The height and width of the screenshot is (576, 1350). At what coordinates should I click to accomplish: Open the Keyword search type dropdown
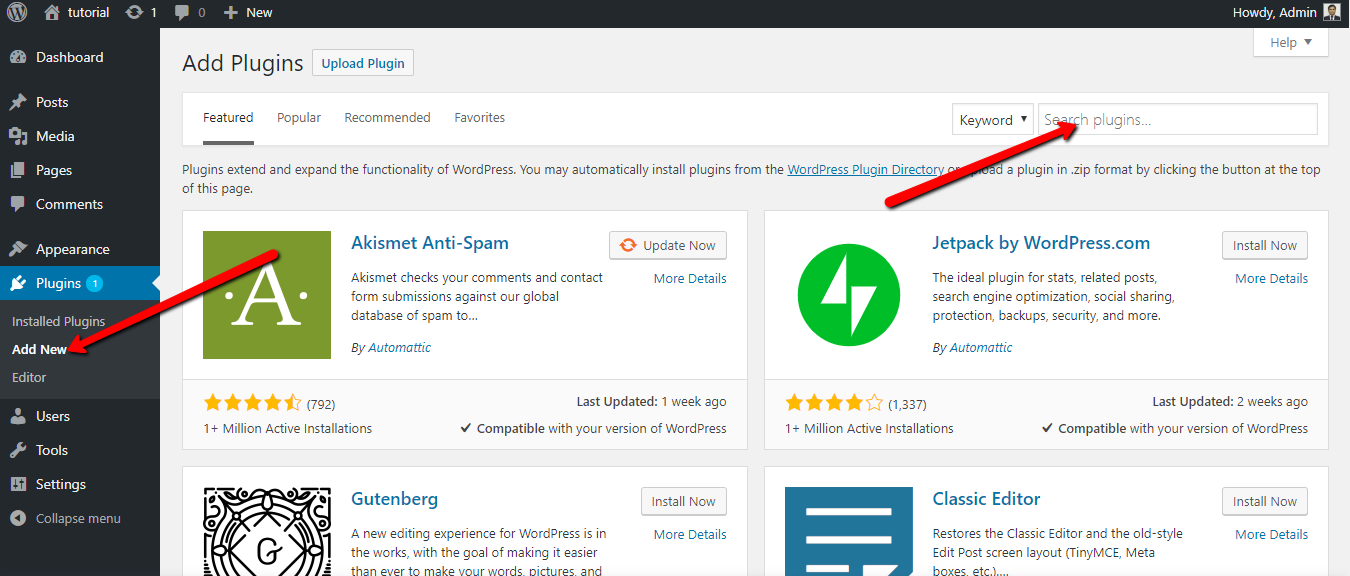994,120
